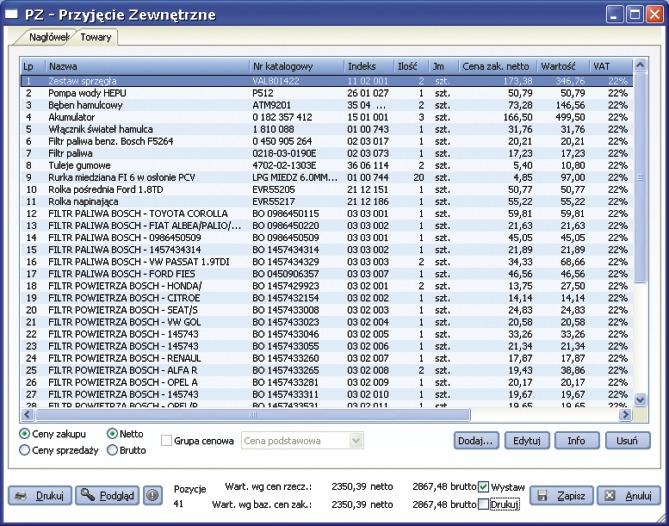Open item Info button

click(577, 441)
